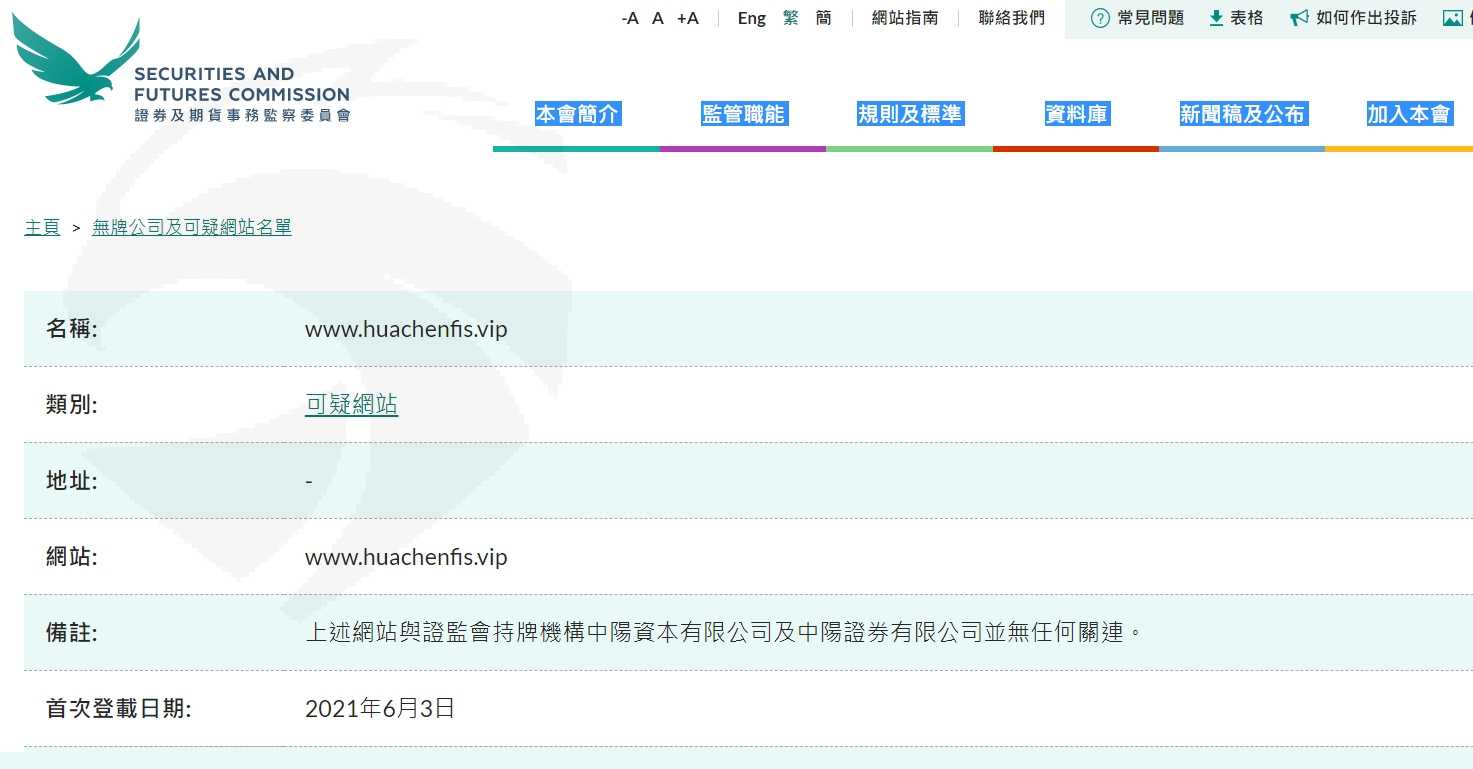Select the 規則及標準 navigation item
Screen dimensions: 1473x769
pos(909,114)
